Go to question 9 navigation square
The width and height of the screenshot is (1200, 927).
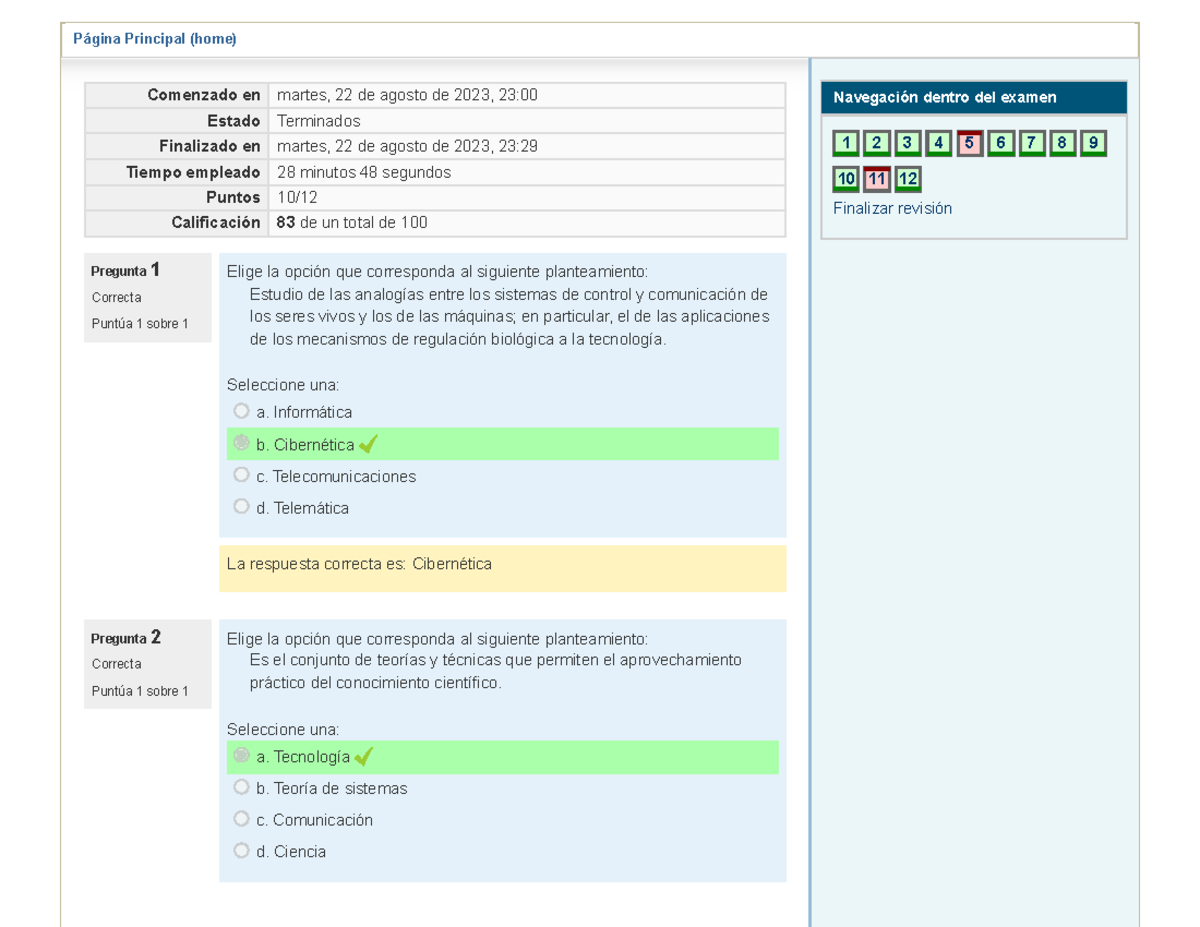(x=1093, y=143)
